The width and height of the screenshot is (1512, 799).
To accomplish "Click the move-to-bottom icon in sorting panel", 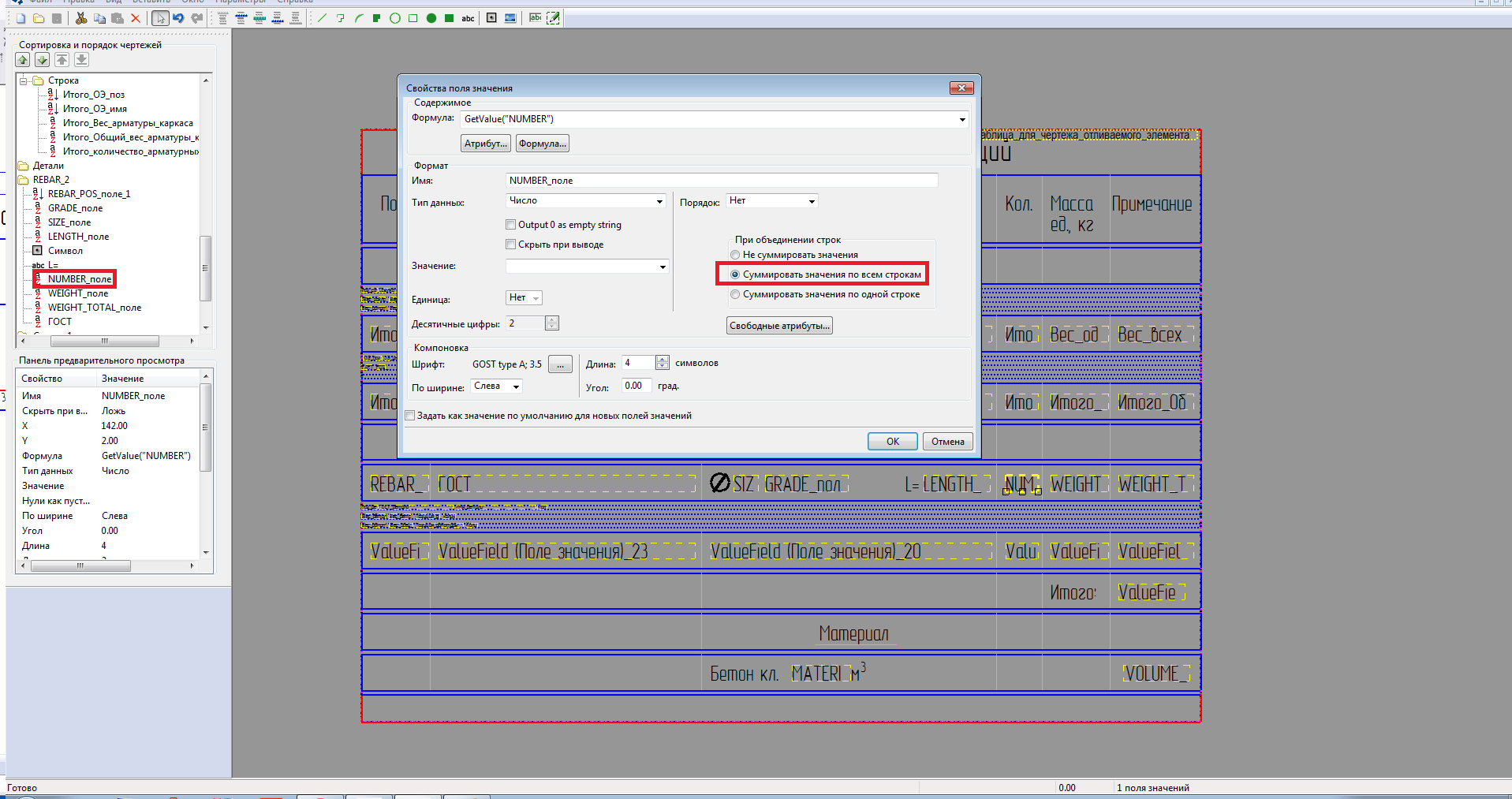I will 81,60.
